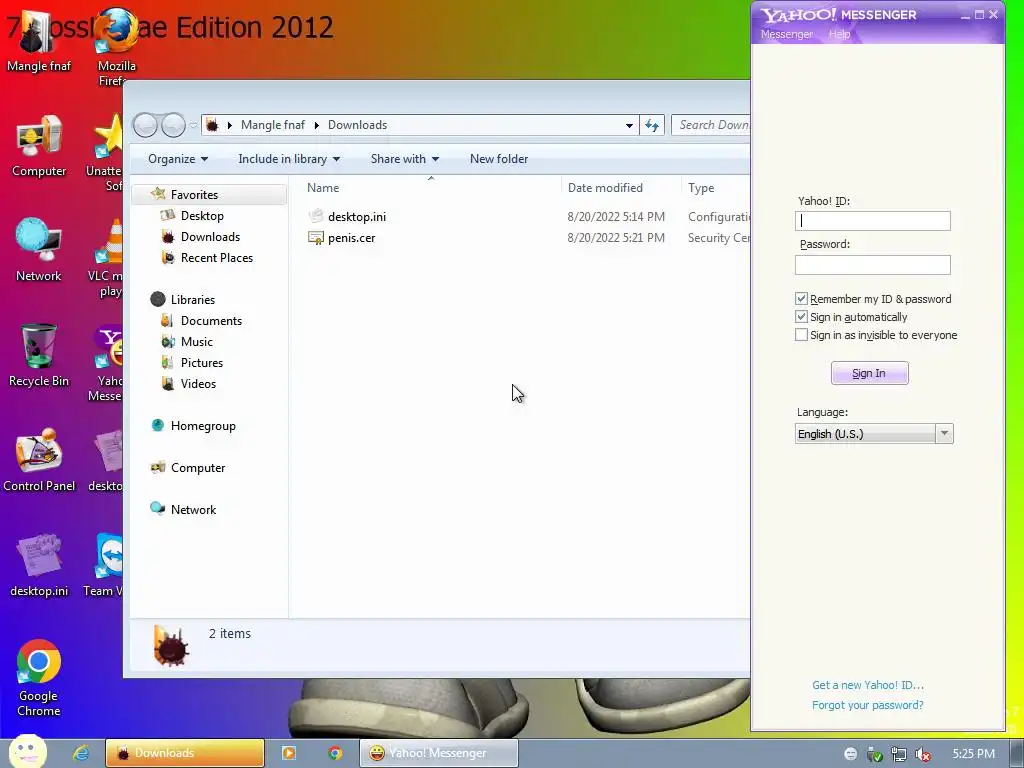Click the safely remove hardware tray icon

pyautogui.click(x=874, y=754)
